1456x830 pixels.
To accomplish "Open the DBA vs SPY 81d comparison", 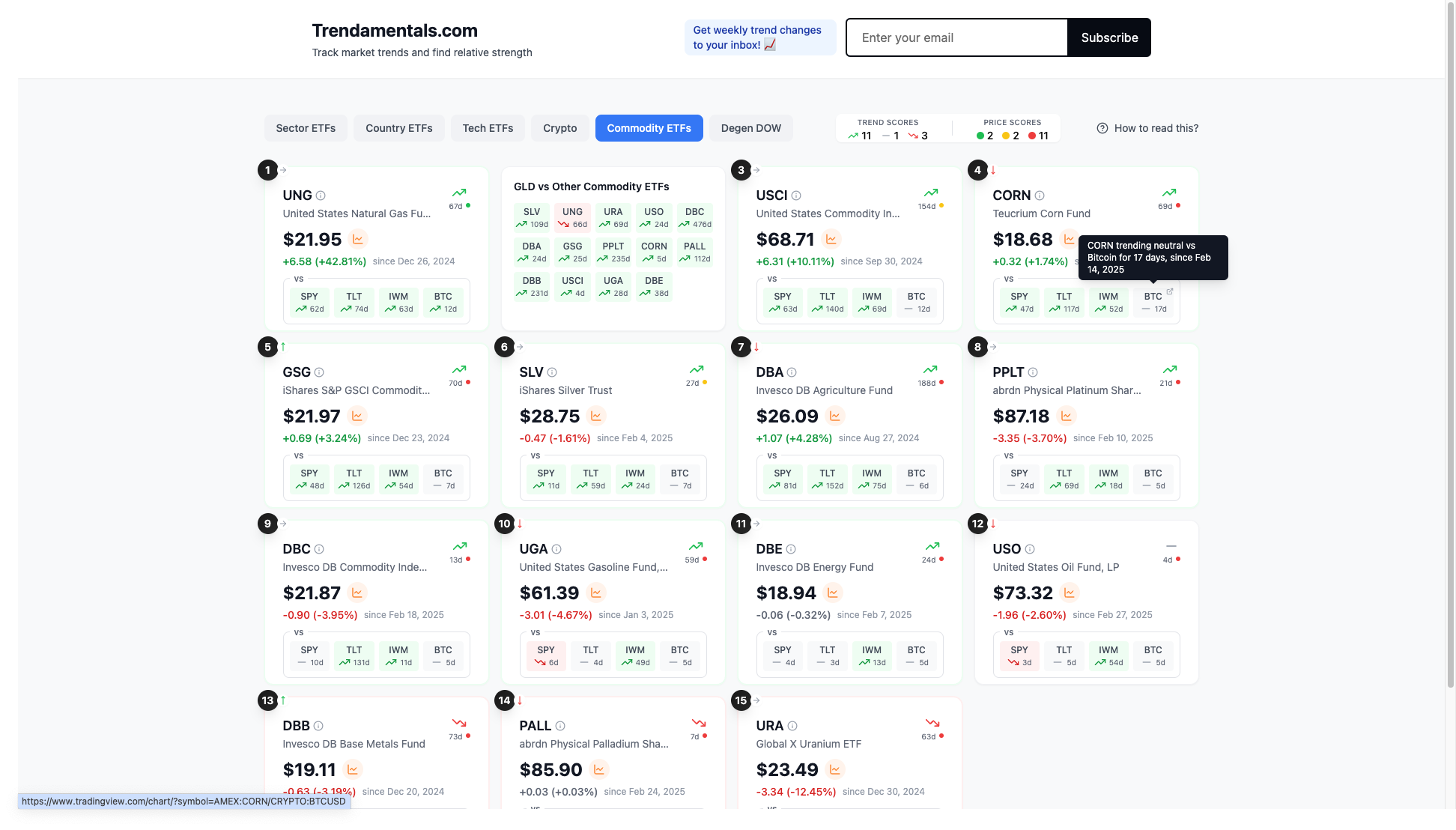I will [x=783, y=479].
